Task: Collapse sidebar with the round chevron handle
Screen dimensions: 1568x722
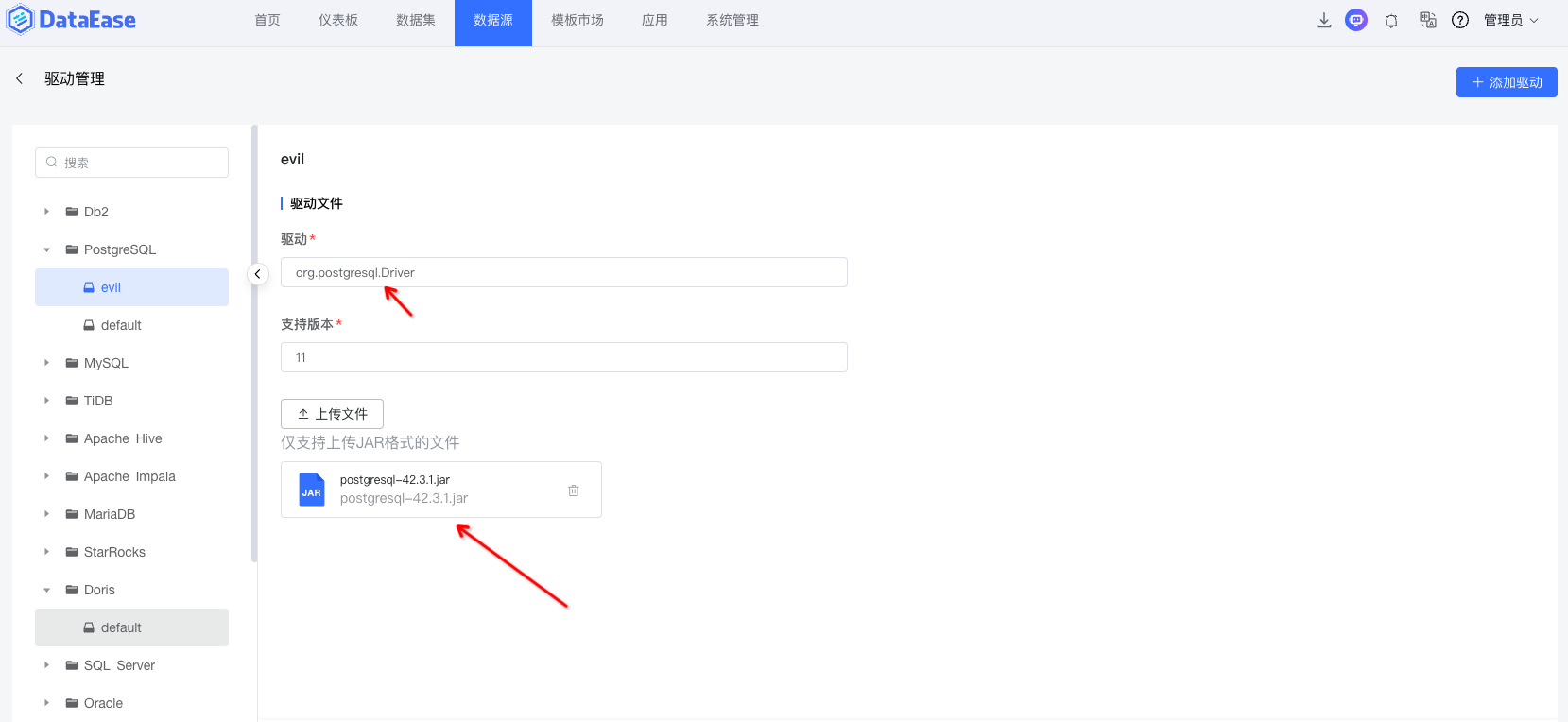Action: click(257, 274)
